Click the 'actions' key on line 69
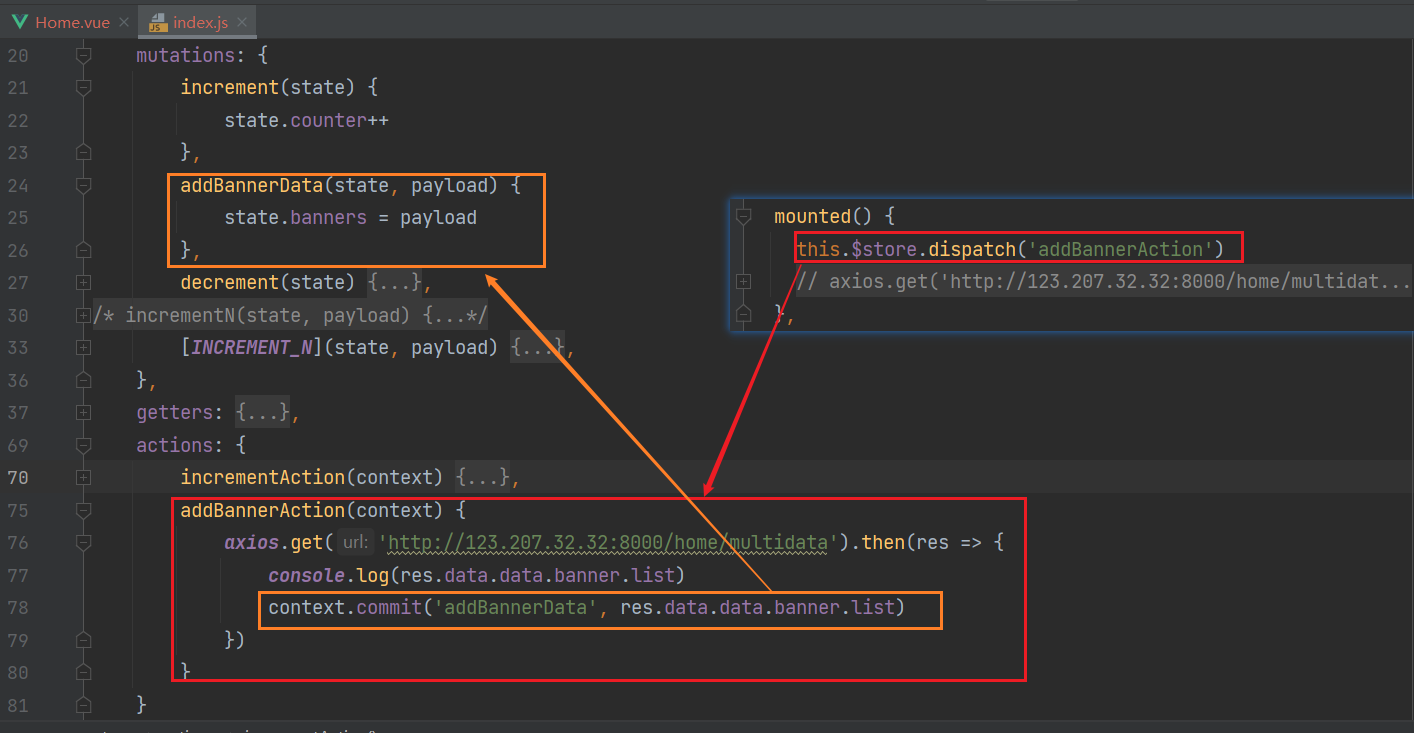The height and width of the screenshot is (733, 1414). (x=175, y=445)
